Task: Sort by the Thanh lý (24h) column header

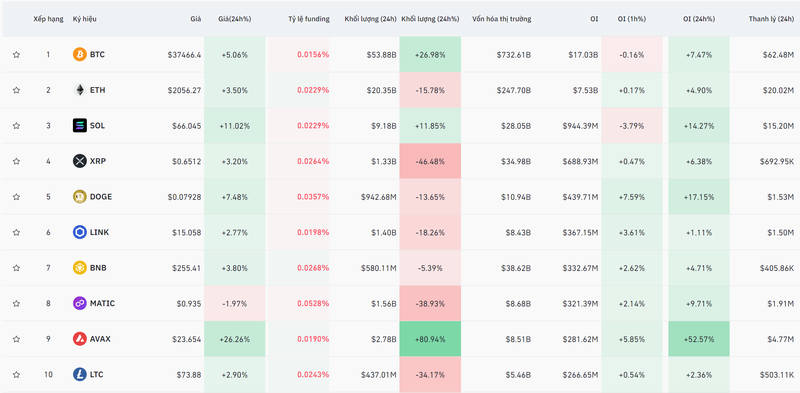Action: tap(771, 19)
